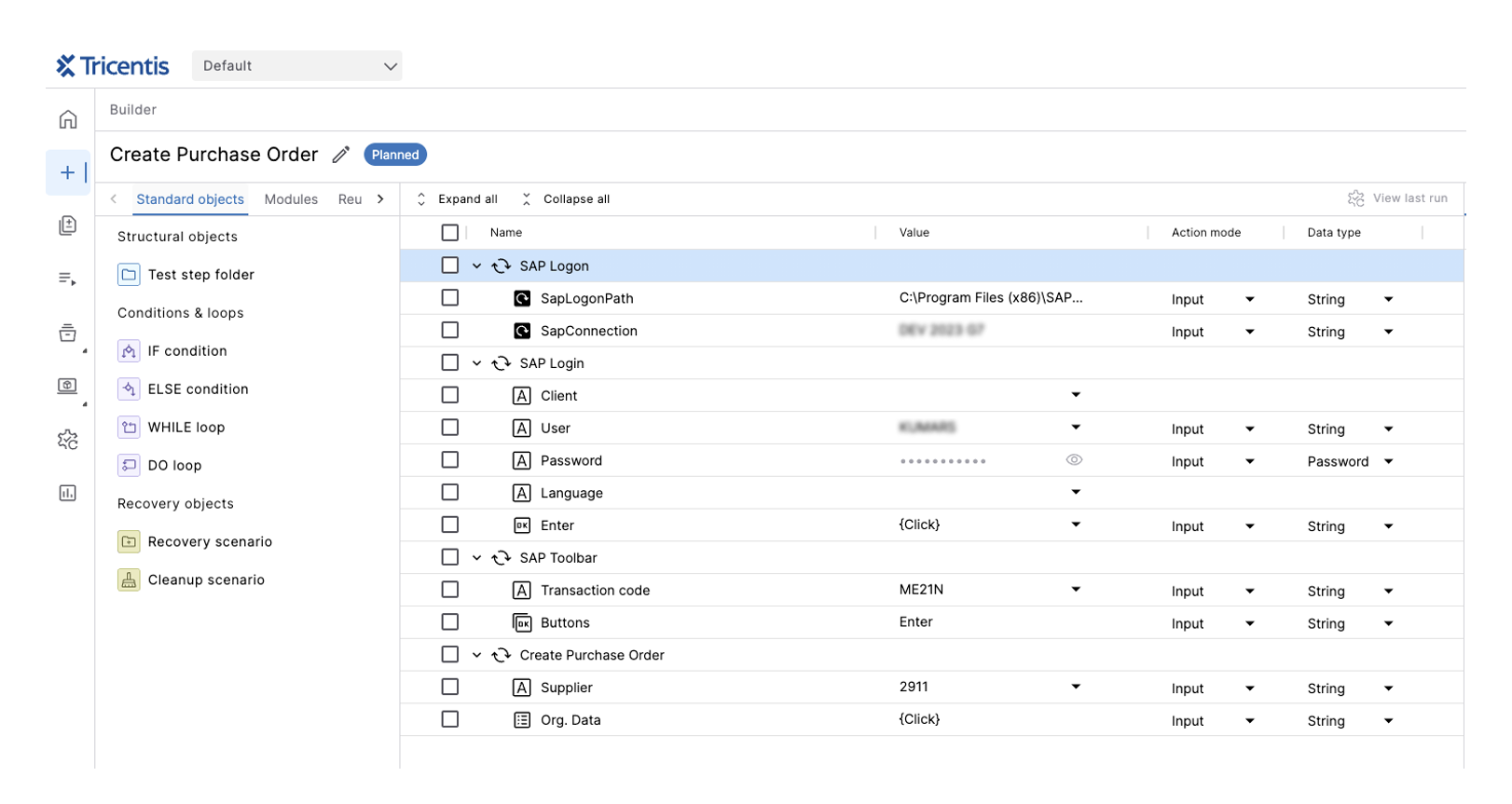The height and width of the screenshot is (804, 1512).
Task: Open the Client value dropdown
Action: (x=1076, y=395)
